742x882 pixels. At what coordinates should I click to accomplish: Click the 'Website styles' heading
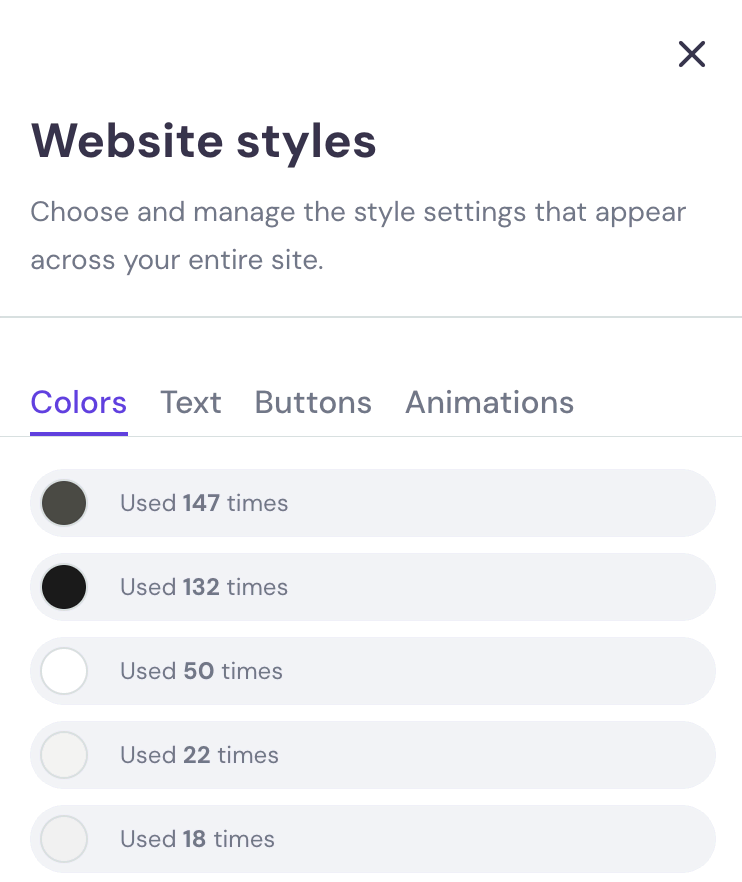coord(204,140)
